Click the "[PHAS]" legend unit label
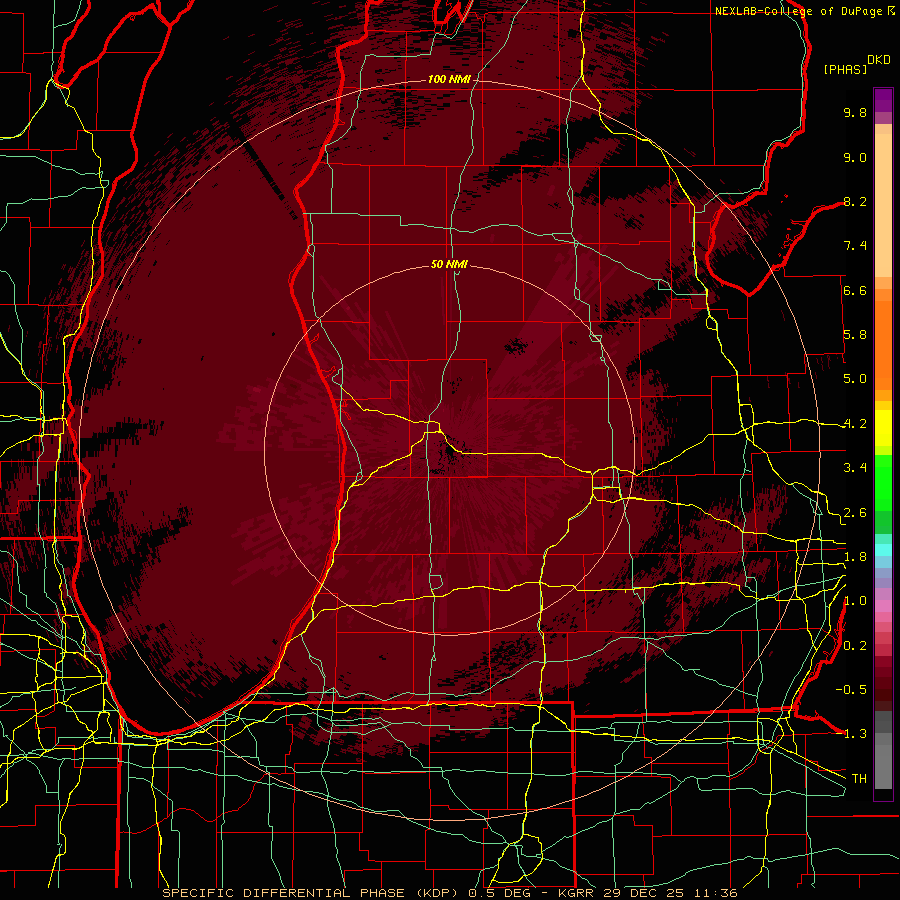 click(845, 69)
